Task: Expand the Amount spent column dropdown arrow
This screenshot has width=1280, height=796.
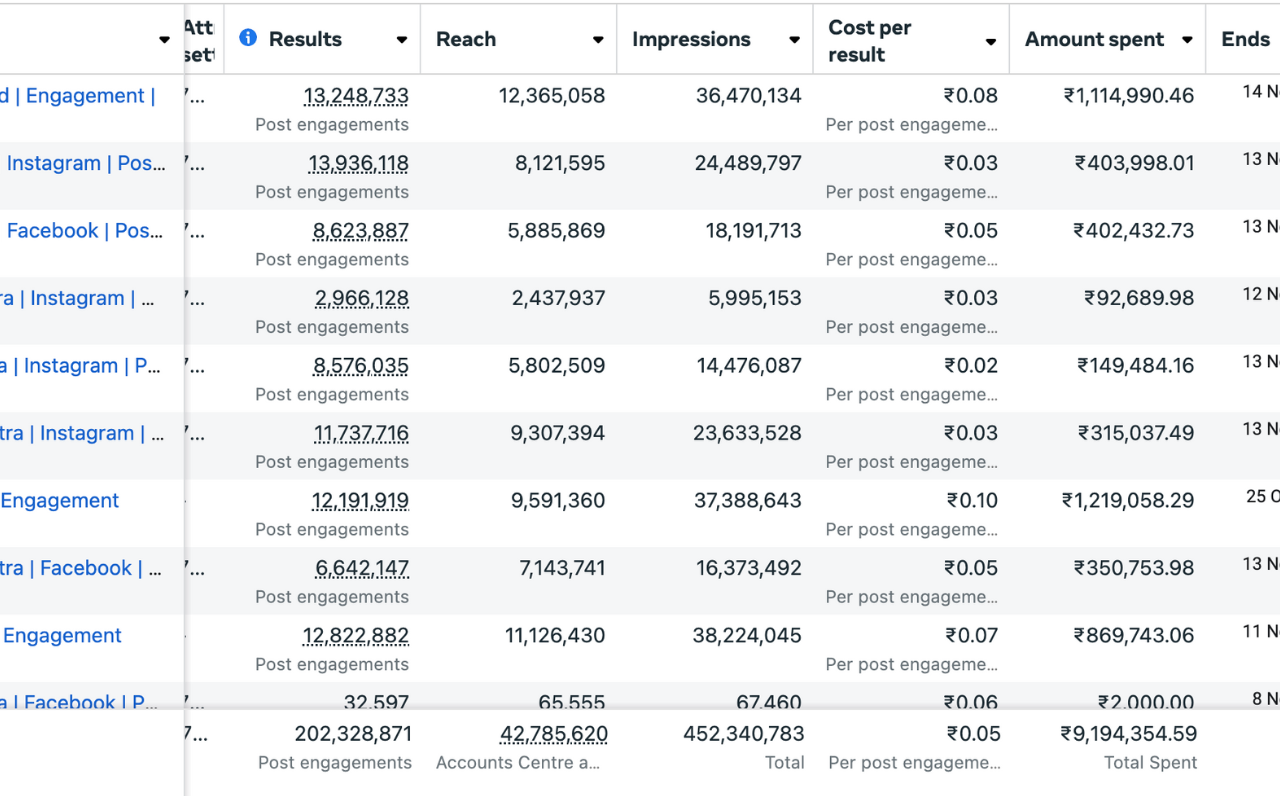Action: pos(1187,40)
